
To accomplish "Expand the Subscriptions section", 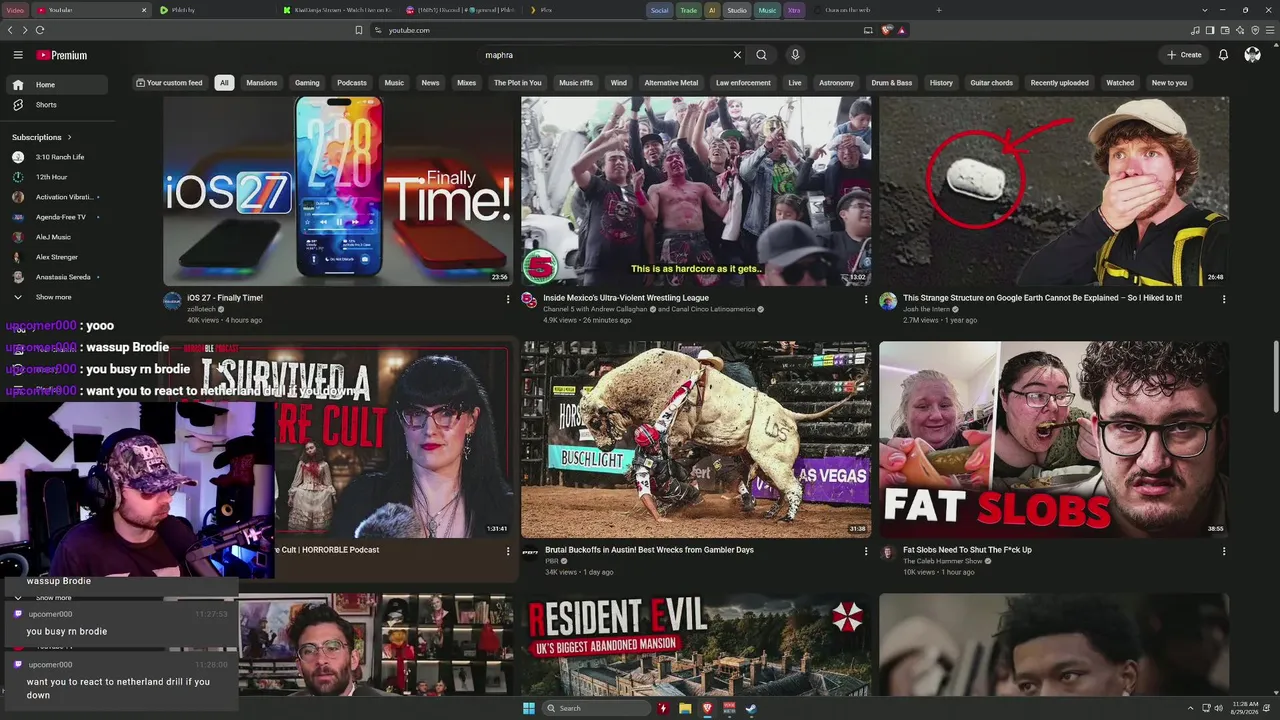I will [42, 137].
